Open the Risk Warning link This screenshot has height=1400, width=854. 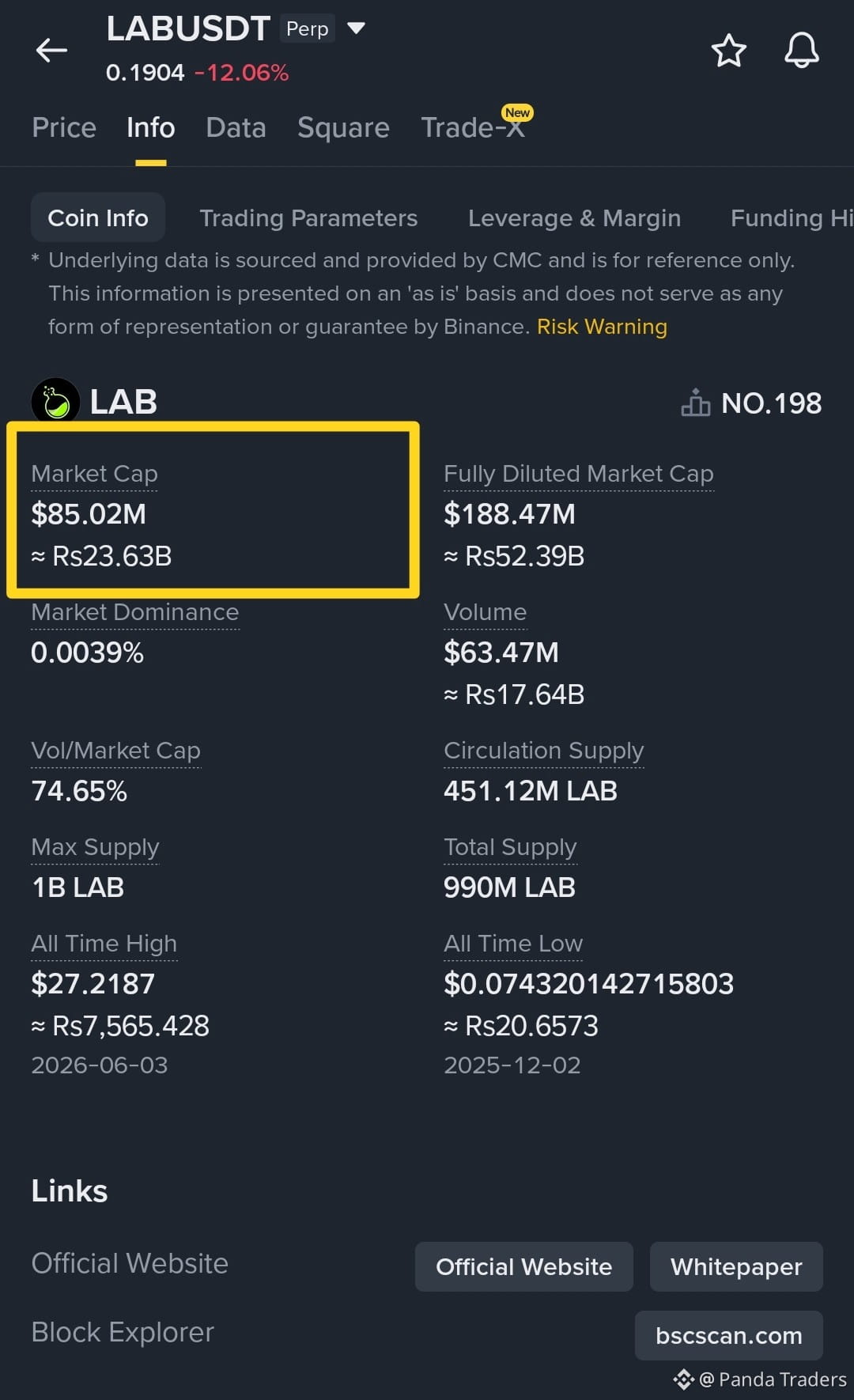click(x=602, y=327)
